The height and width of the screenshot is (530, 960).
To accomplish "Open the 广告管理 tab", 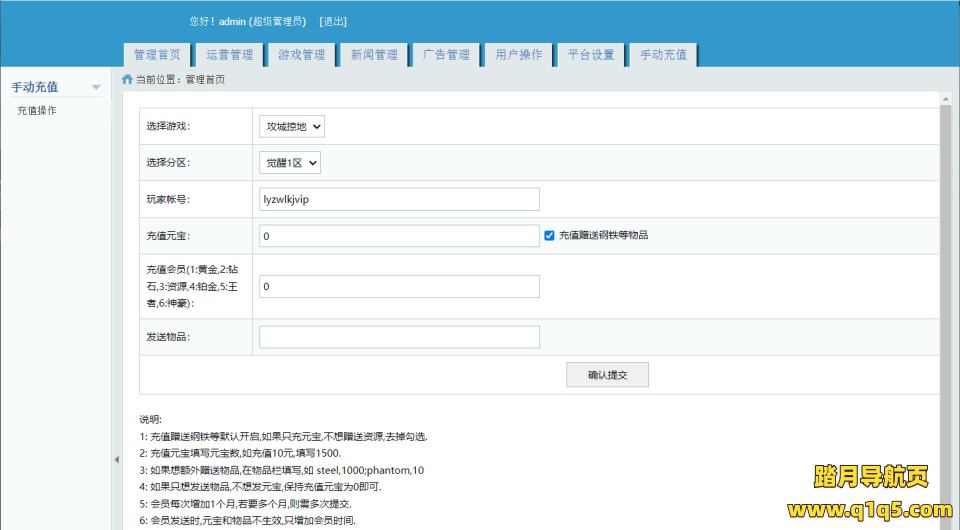I will point(446,55).
